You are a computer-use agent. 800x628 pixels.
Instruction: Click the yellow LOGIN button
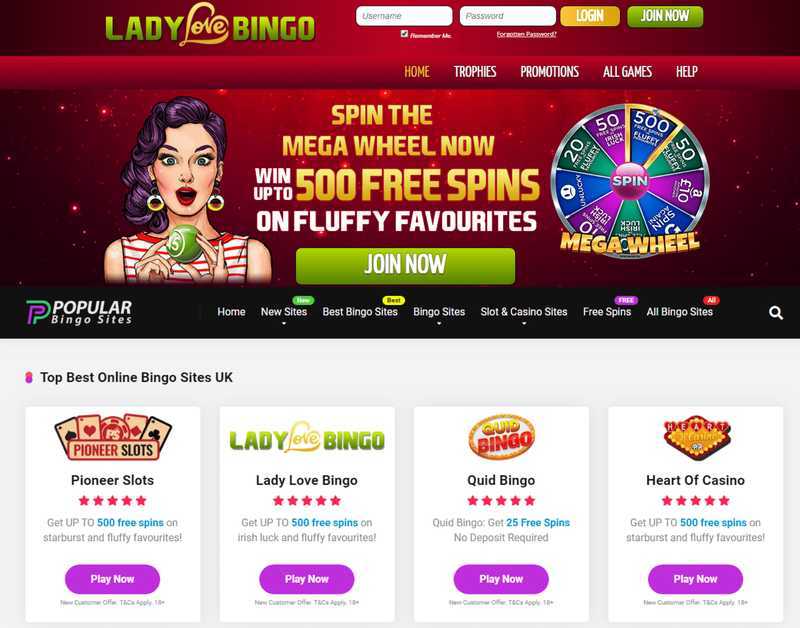590,16
